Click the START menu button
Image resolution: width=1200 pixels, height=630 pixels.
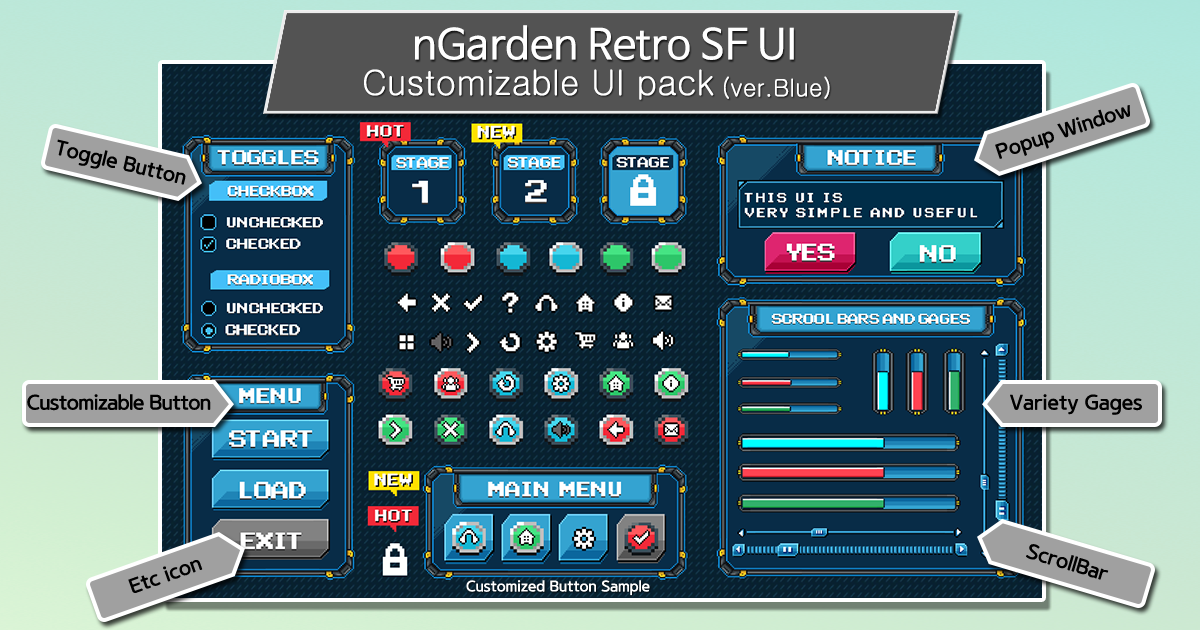(270, 438)
